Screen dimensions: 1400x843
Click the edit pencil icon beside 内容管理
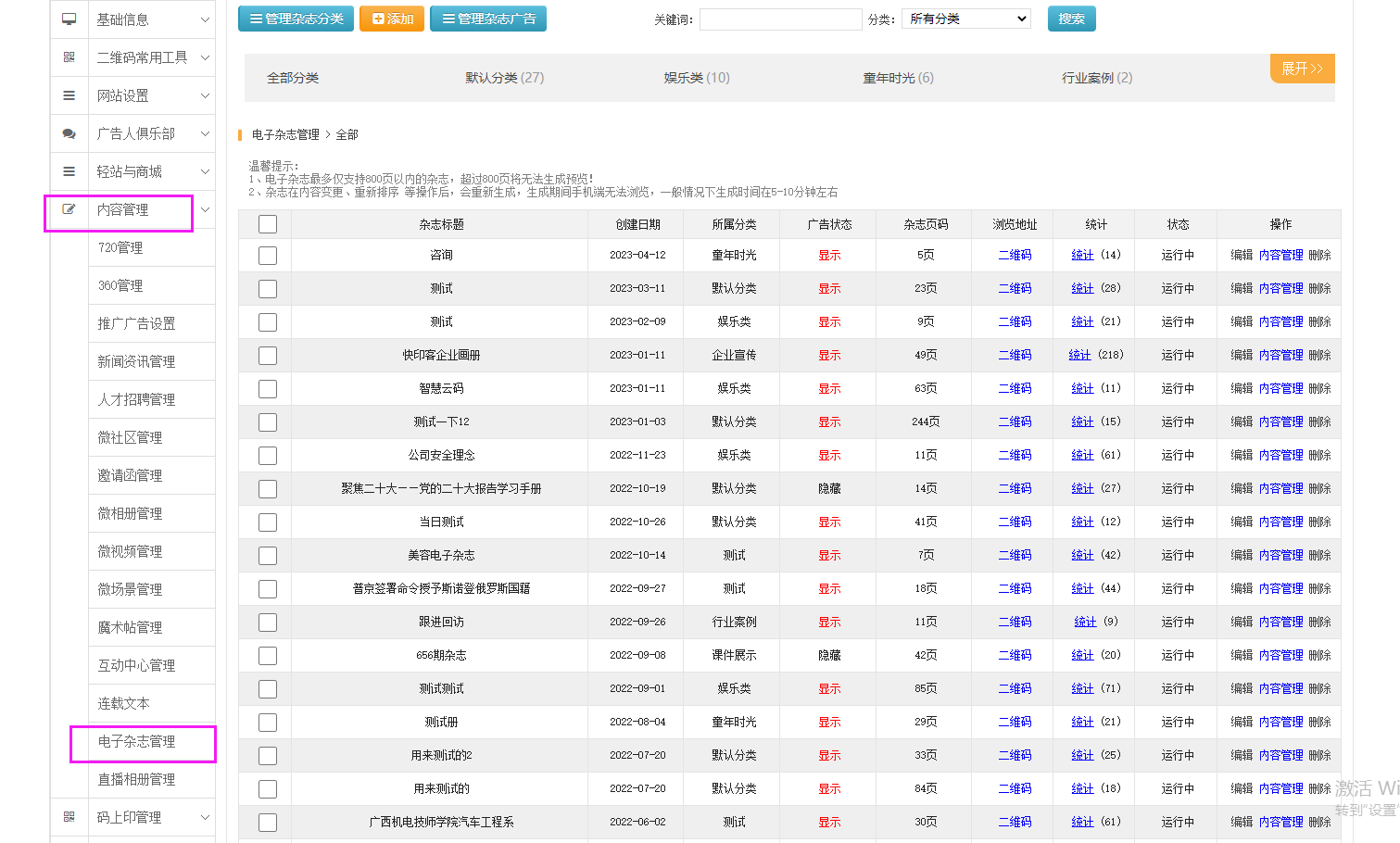(x=69, y=209)
